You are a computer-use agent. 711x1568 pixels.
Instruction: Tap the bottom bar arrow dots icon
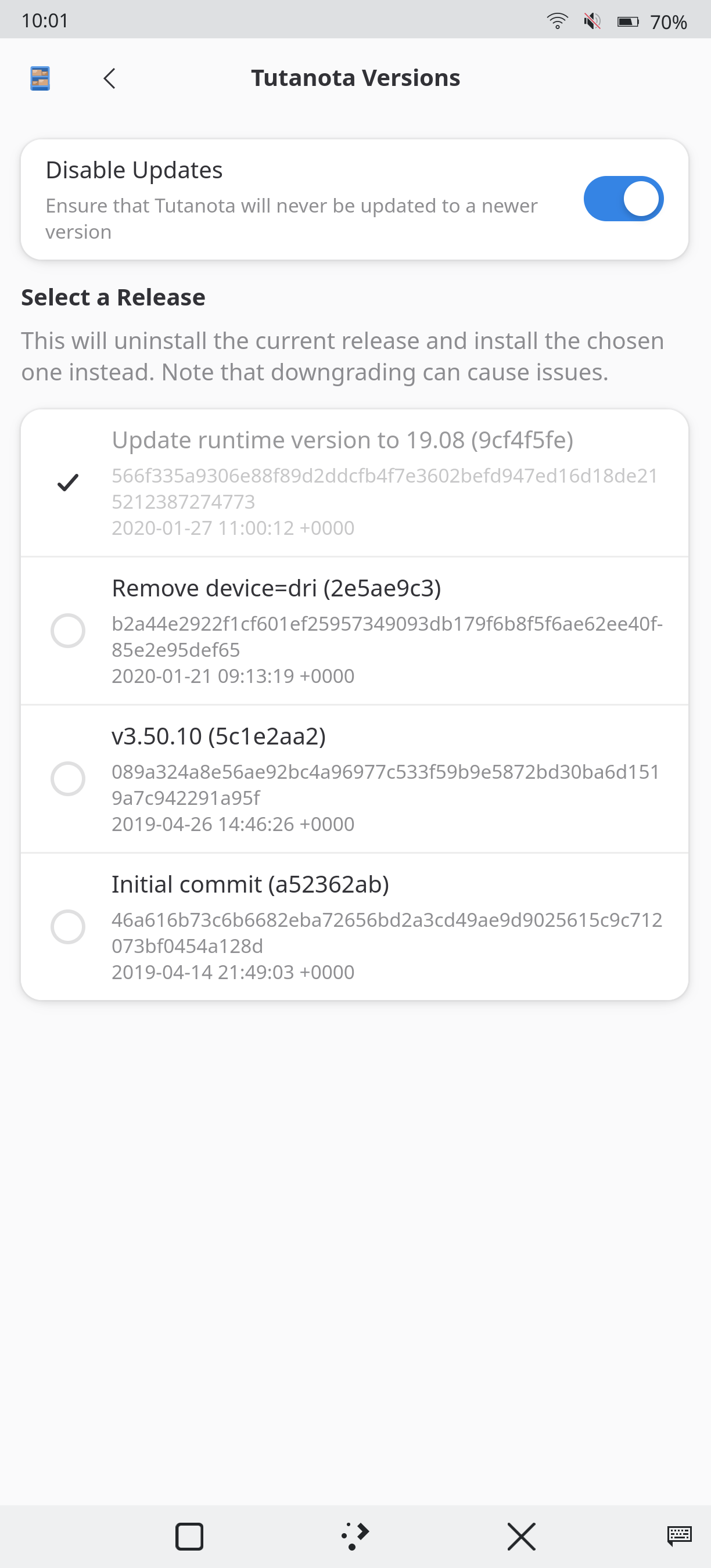tap(355, 1535)
